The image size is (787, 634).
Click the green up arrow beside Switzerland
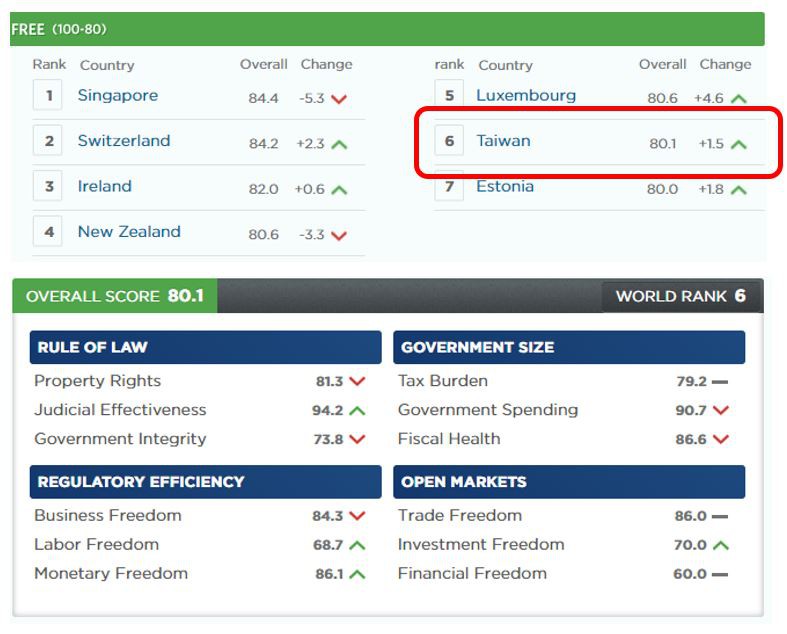(338, 144)
